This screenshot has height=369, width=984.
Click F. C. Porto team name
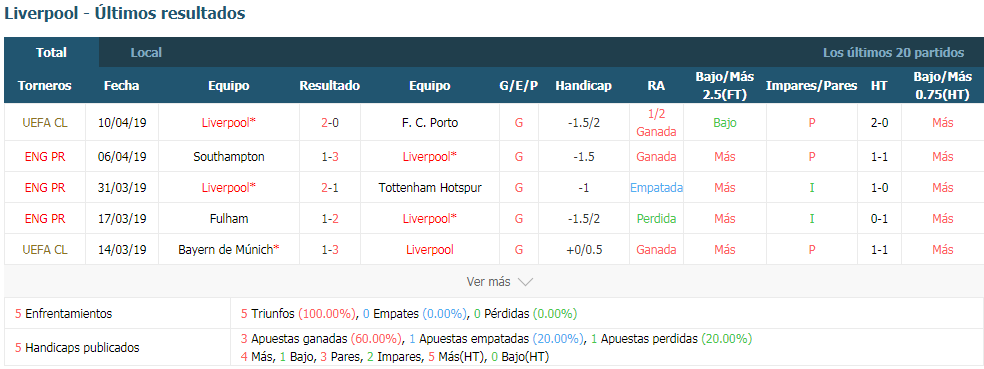coord(430,123)
